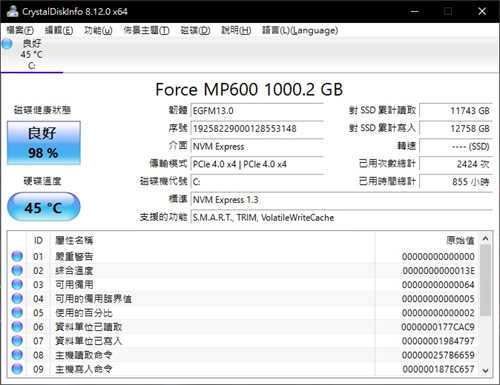Click total host writes value 12758 GB
The image size is (500, 385).
(456, 128)
